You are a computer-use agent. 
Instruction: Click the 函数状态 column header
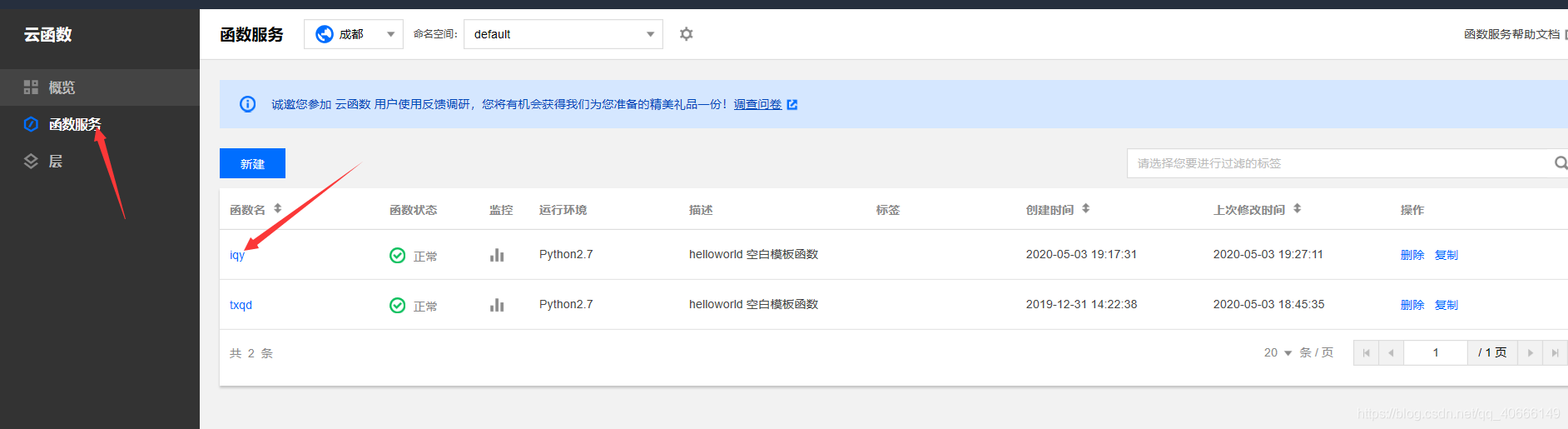point(413,210)
